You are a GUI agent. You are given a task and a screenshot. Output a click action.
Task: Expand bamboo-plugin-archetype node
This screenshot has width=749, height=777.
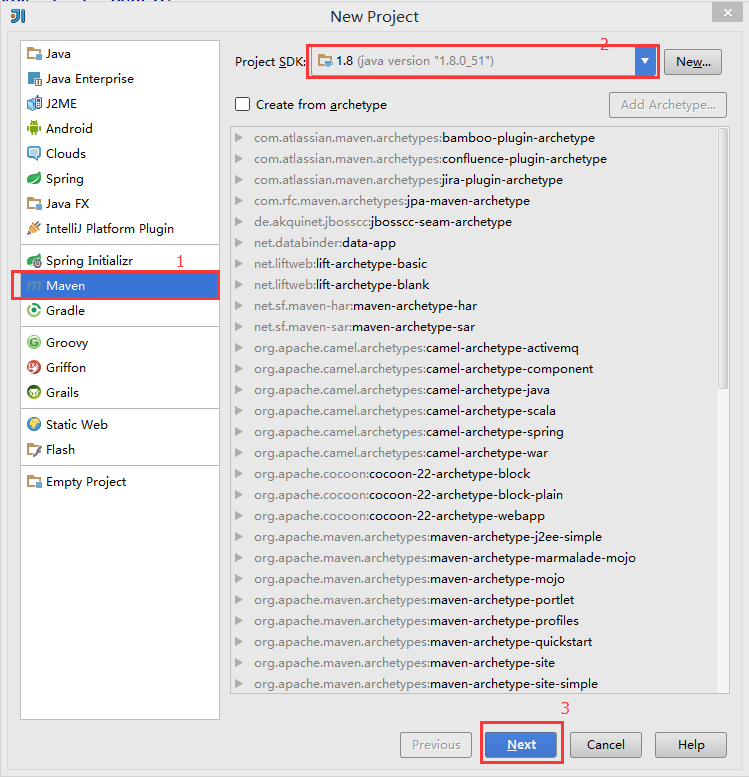click(239, 138)
